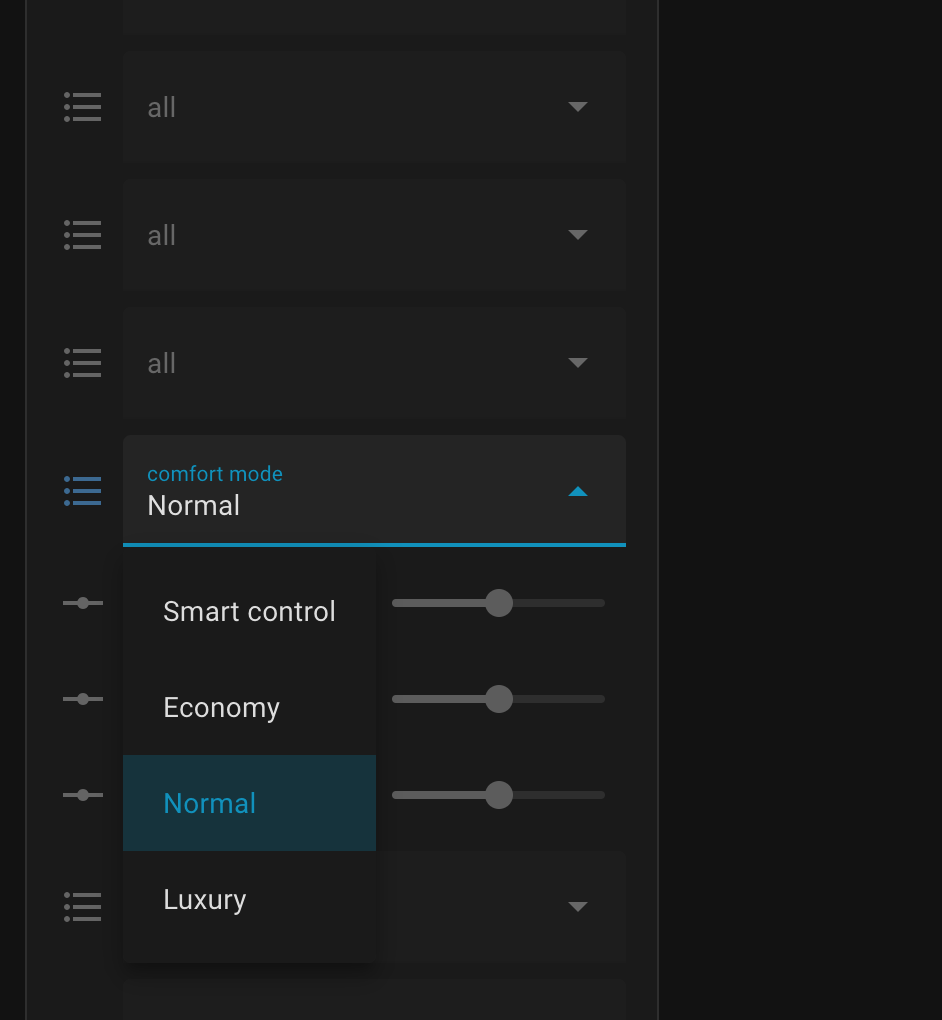Viewport: 942px width, 1020px height.
Task: Click the list icon left of Luxury option
Action: point(82,906)
